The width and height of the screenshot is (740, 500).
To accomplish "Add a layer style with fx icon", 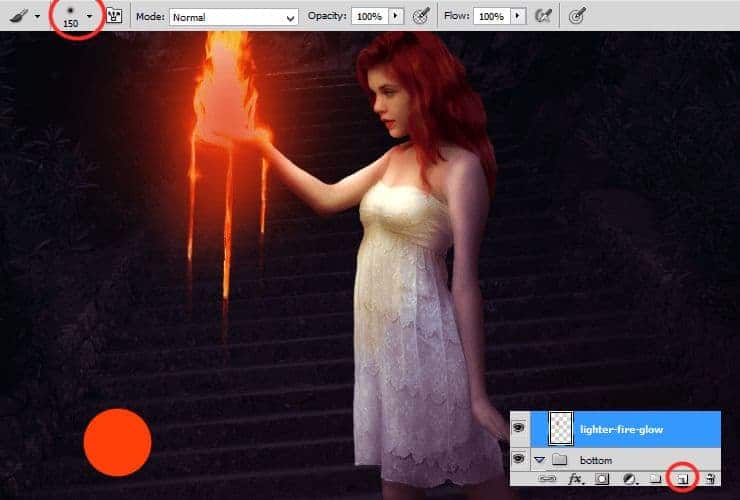I will tap(575, 480).
